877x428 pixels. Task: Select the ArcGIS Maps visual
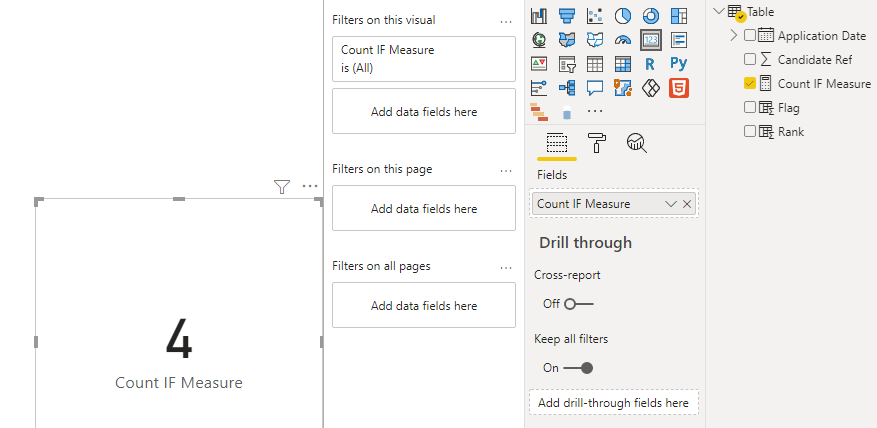623,88
